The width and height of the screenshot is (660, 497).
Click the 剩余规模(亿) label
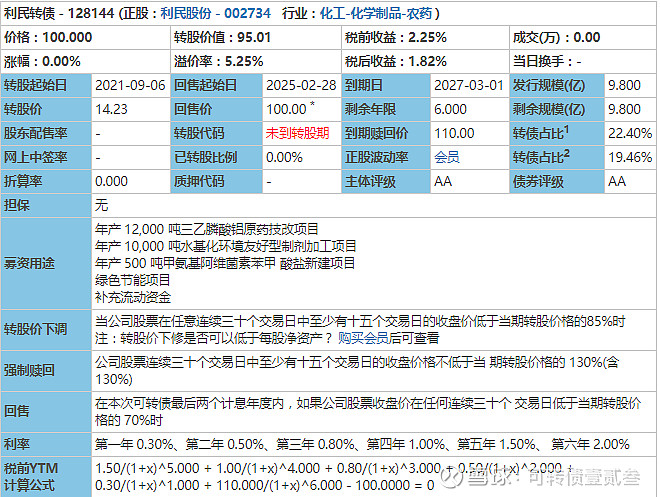[x=549, y=109]
